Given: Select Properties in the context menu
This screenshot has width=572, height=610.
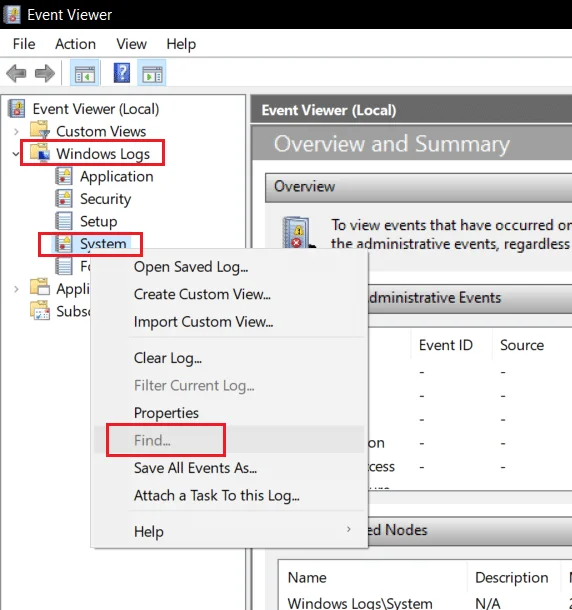Looking at the screenshot, I should tap(166, 413).
